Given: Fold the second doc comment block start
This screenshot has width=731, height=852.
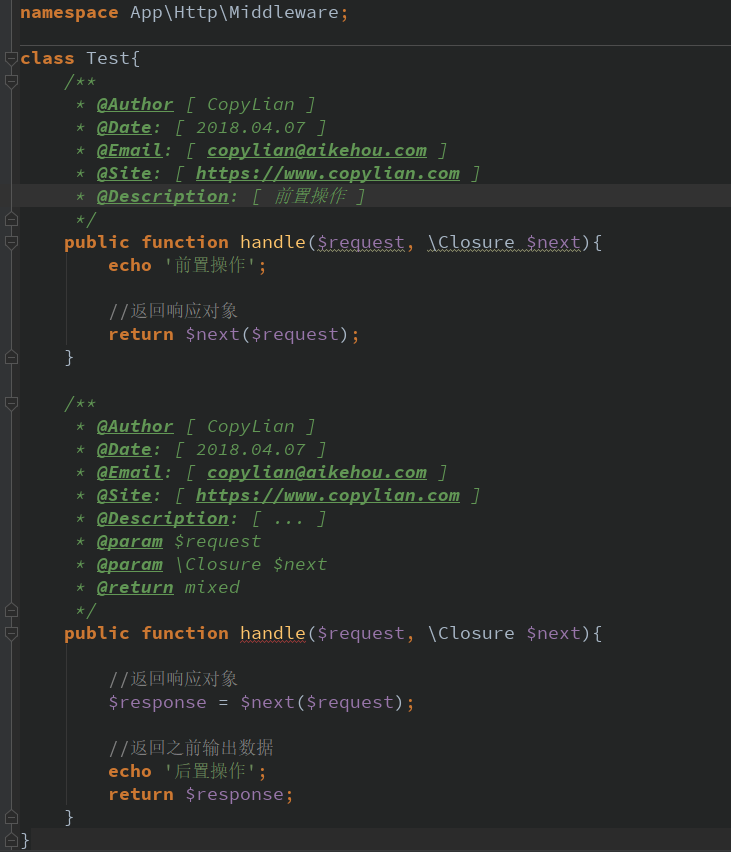Looking at the screenshot, I should coord(11,403).
